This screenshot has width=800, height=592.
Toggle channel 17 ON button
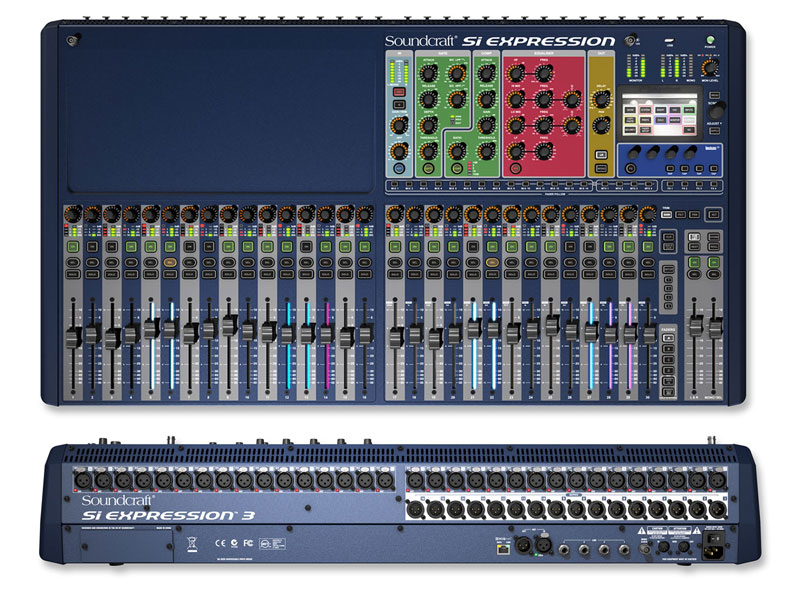click(x=395, y=247)
